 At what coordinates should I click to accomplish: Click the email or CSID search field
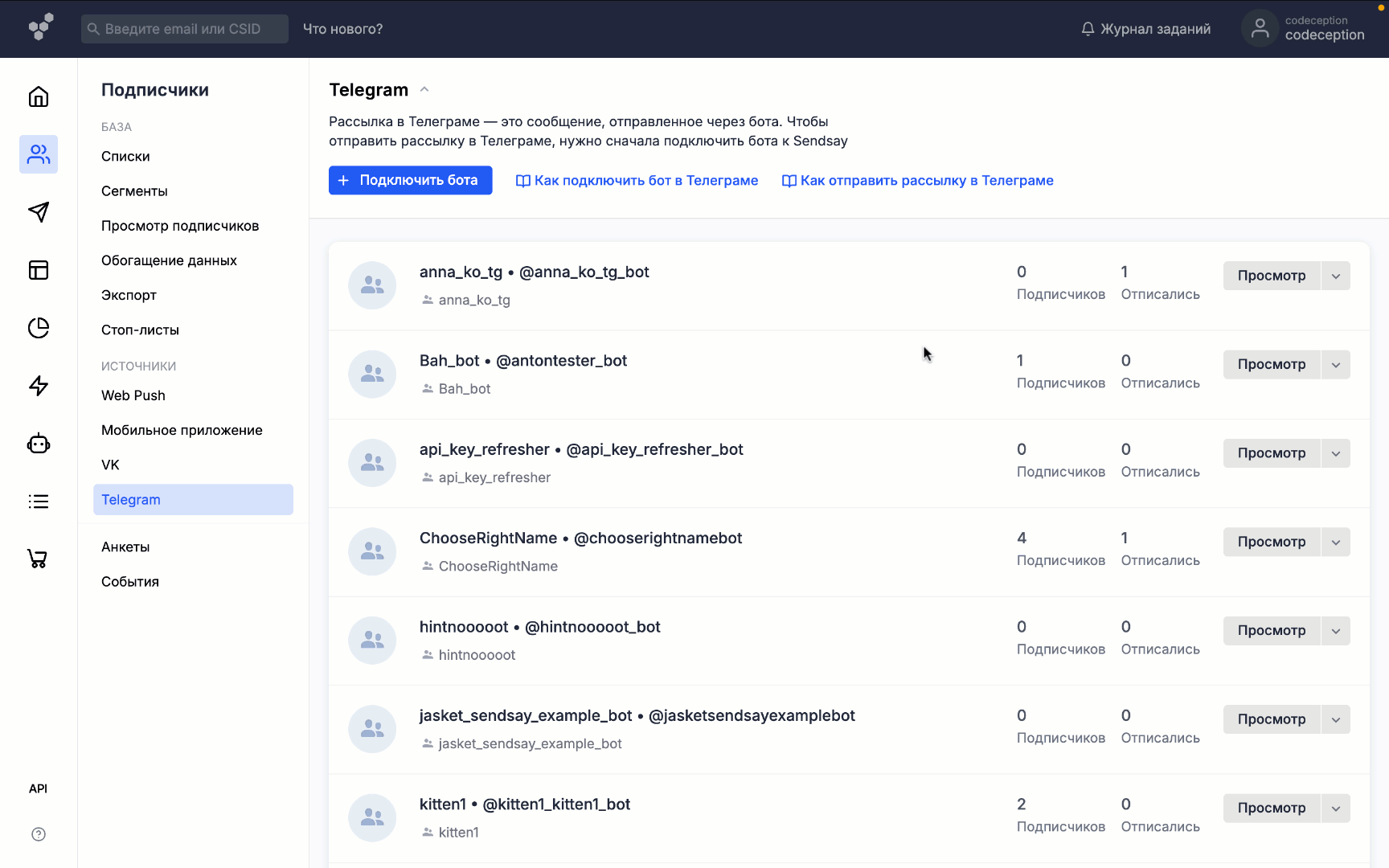point(185,29)
